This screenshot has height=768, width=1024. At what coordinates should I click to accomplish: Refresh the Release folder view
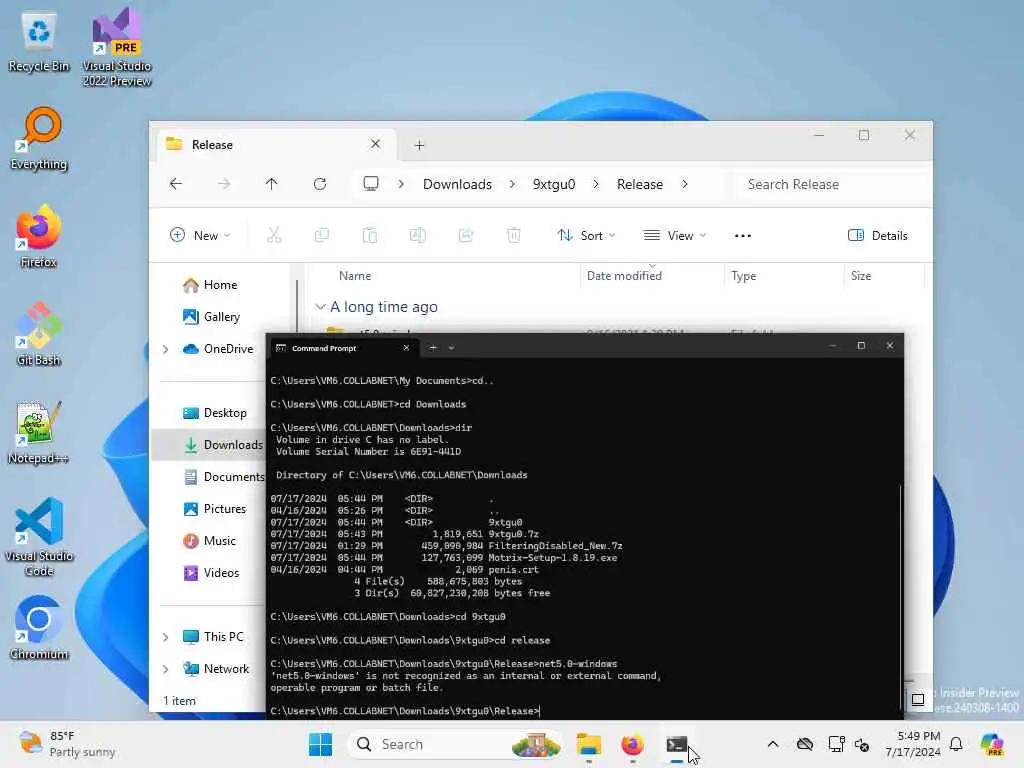(x=319, y=184)
